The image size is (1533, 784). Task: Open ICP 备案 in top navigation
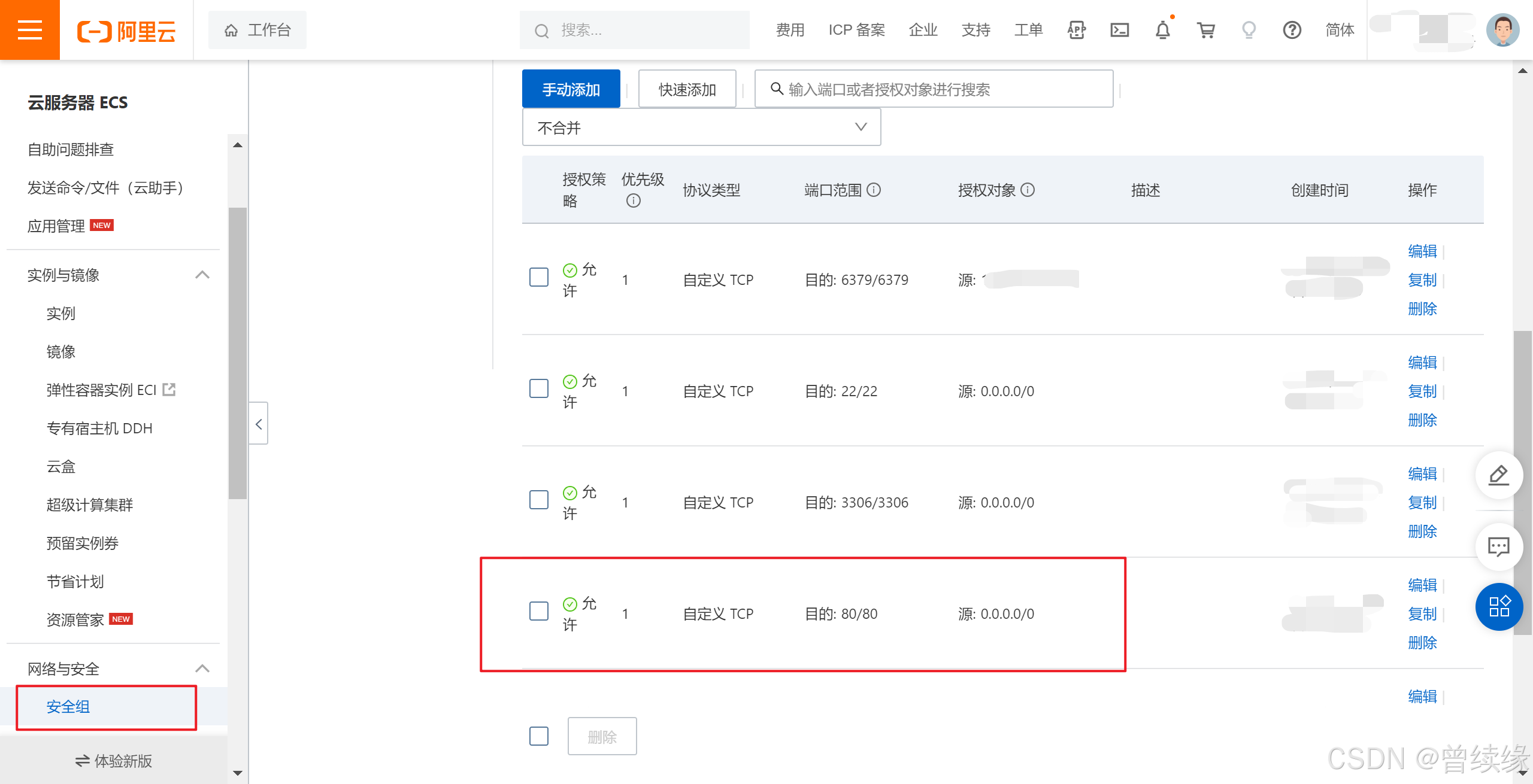[x=856, y=30]
